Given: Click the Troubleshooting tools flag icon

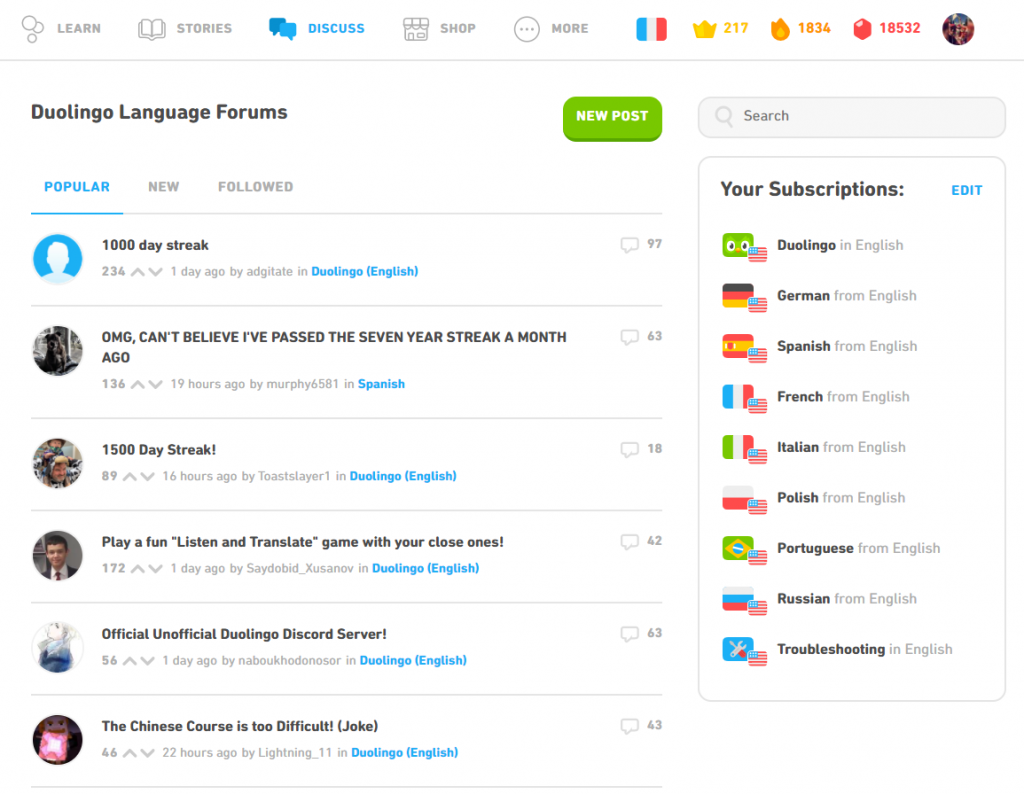Looking at the screenshot, I should (744, 651).
